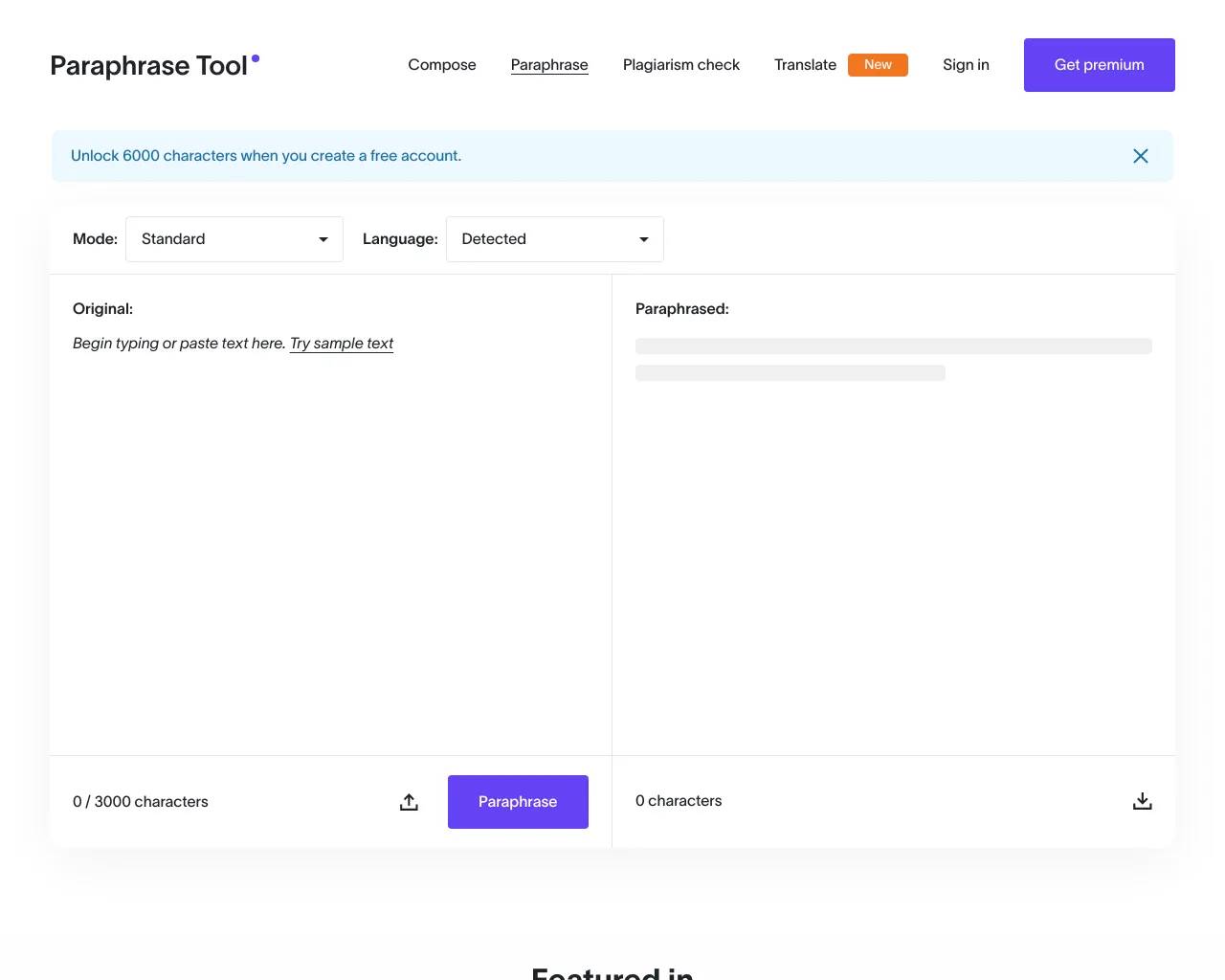Click the Paraphrased: label
Viewport: 1225px width, 980px height.
point(682,309)
